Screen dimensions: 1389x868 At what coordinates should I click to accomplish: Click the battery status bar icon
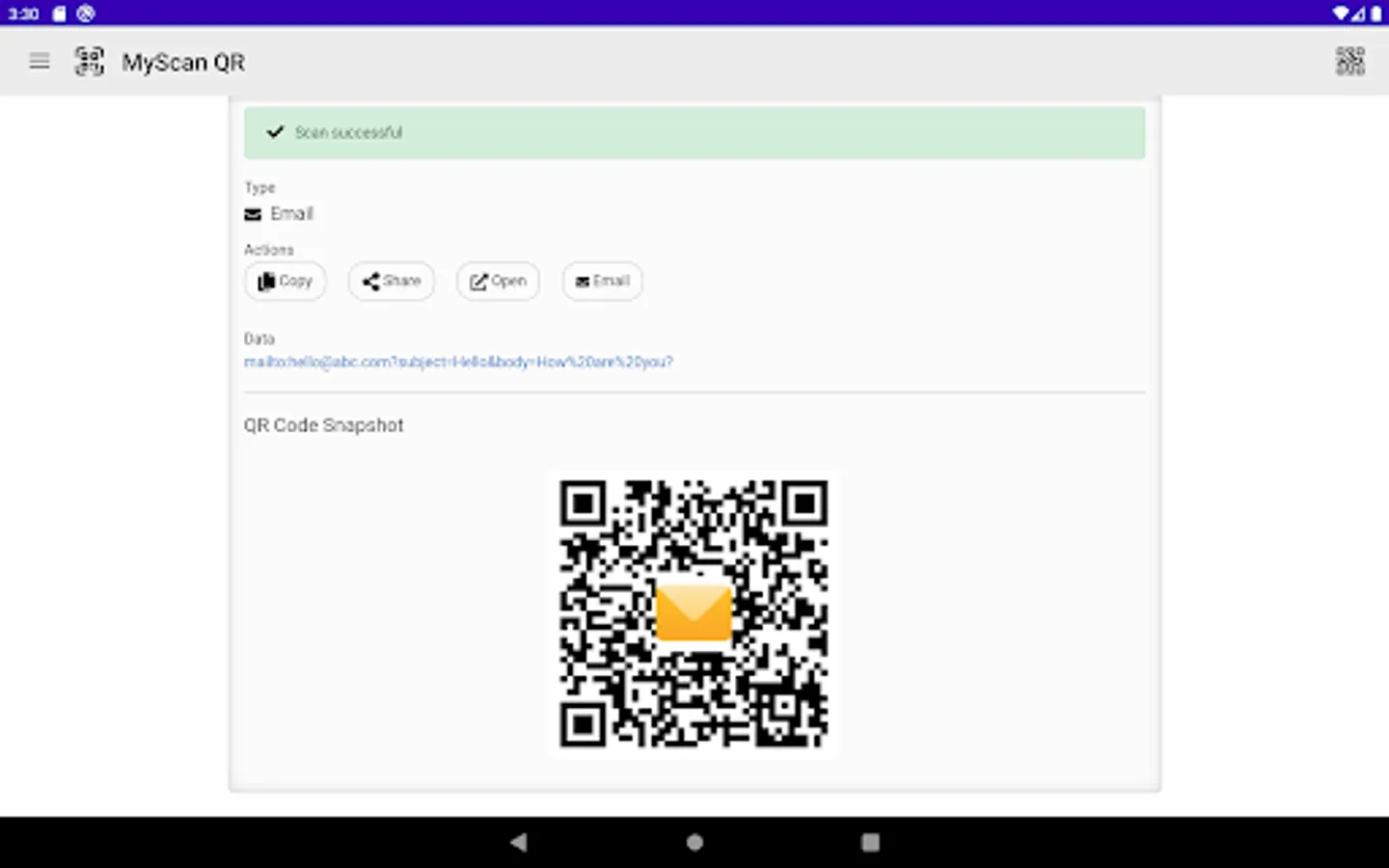(x=1376, y=13)
